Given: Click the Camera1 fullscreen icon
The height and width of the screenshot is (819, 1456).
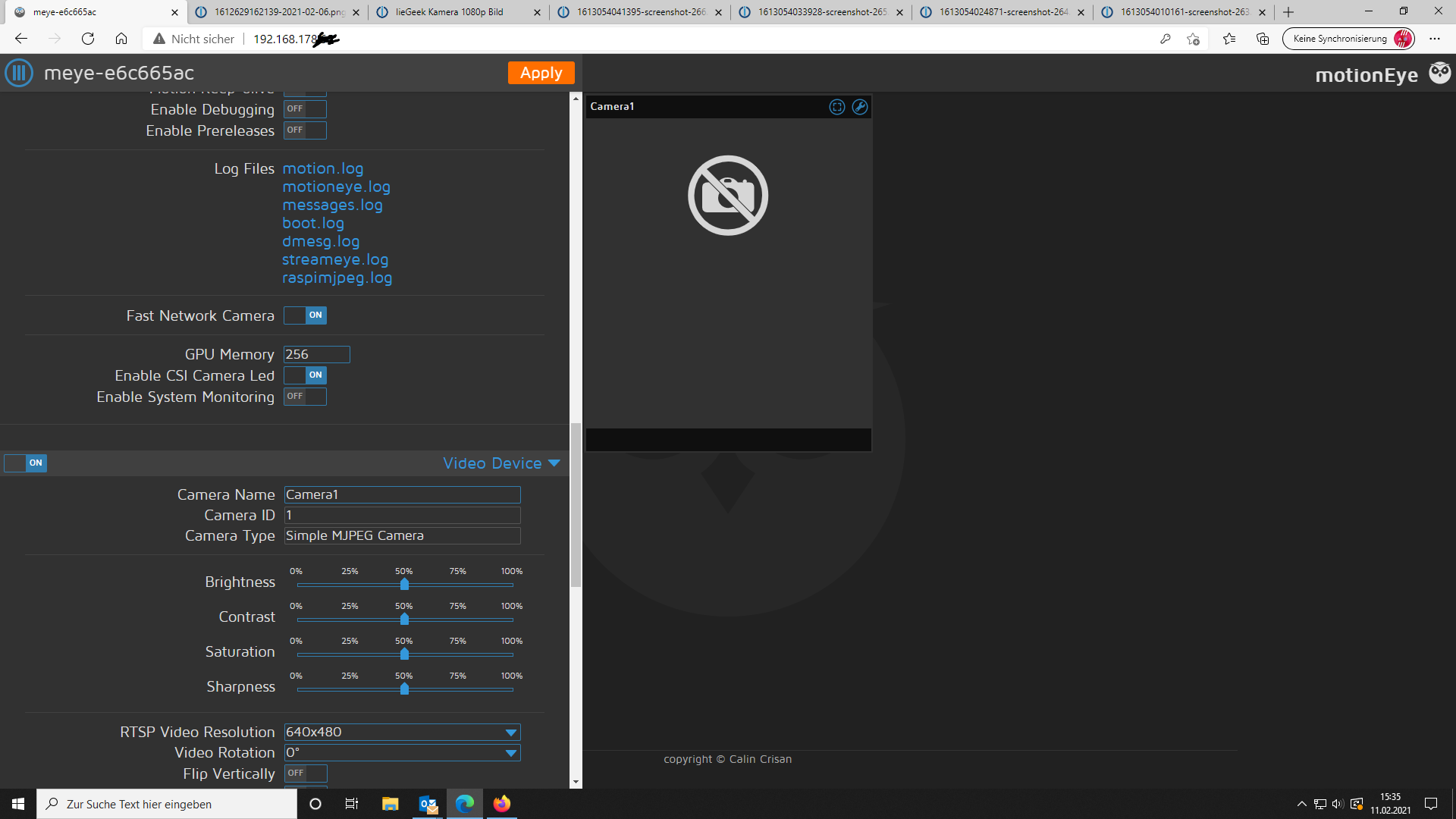Looking at the screenshot, I should pos(836,107).
